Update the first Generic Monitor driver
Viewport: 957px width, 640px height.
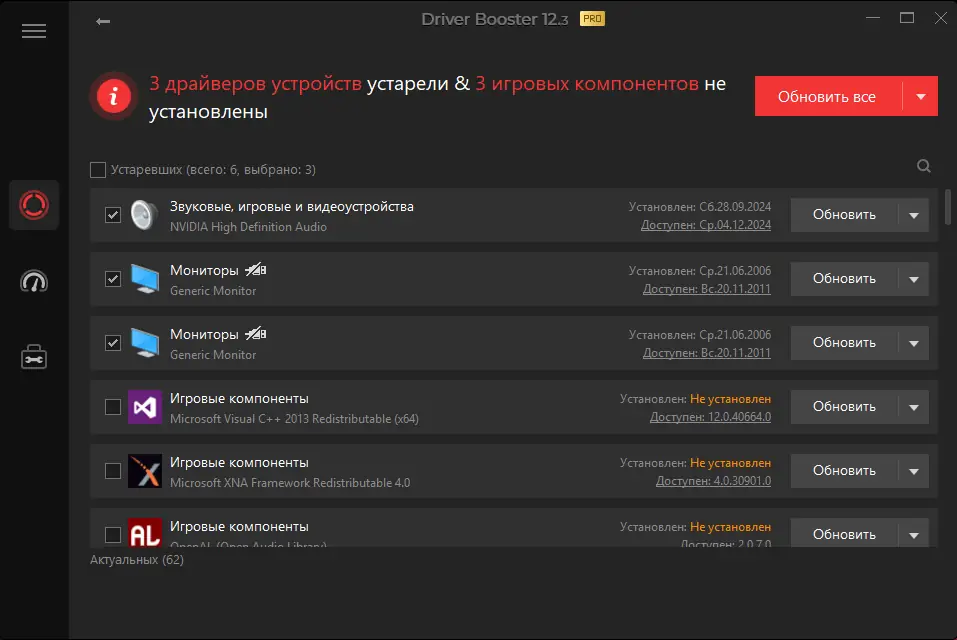(x=844, y=279)
